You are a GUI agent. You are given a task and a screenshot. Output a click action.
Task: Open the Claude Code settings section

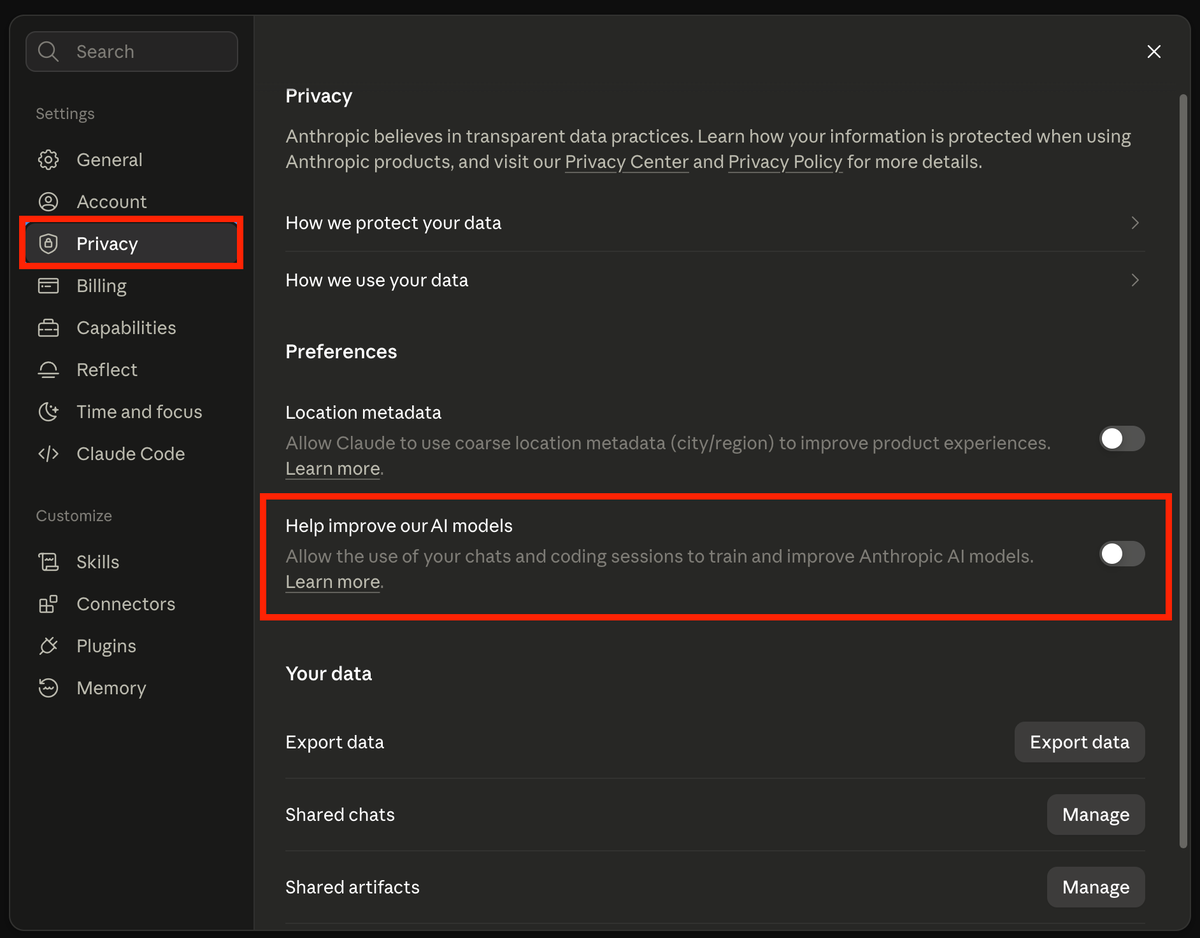coord(132,454)
